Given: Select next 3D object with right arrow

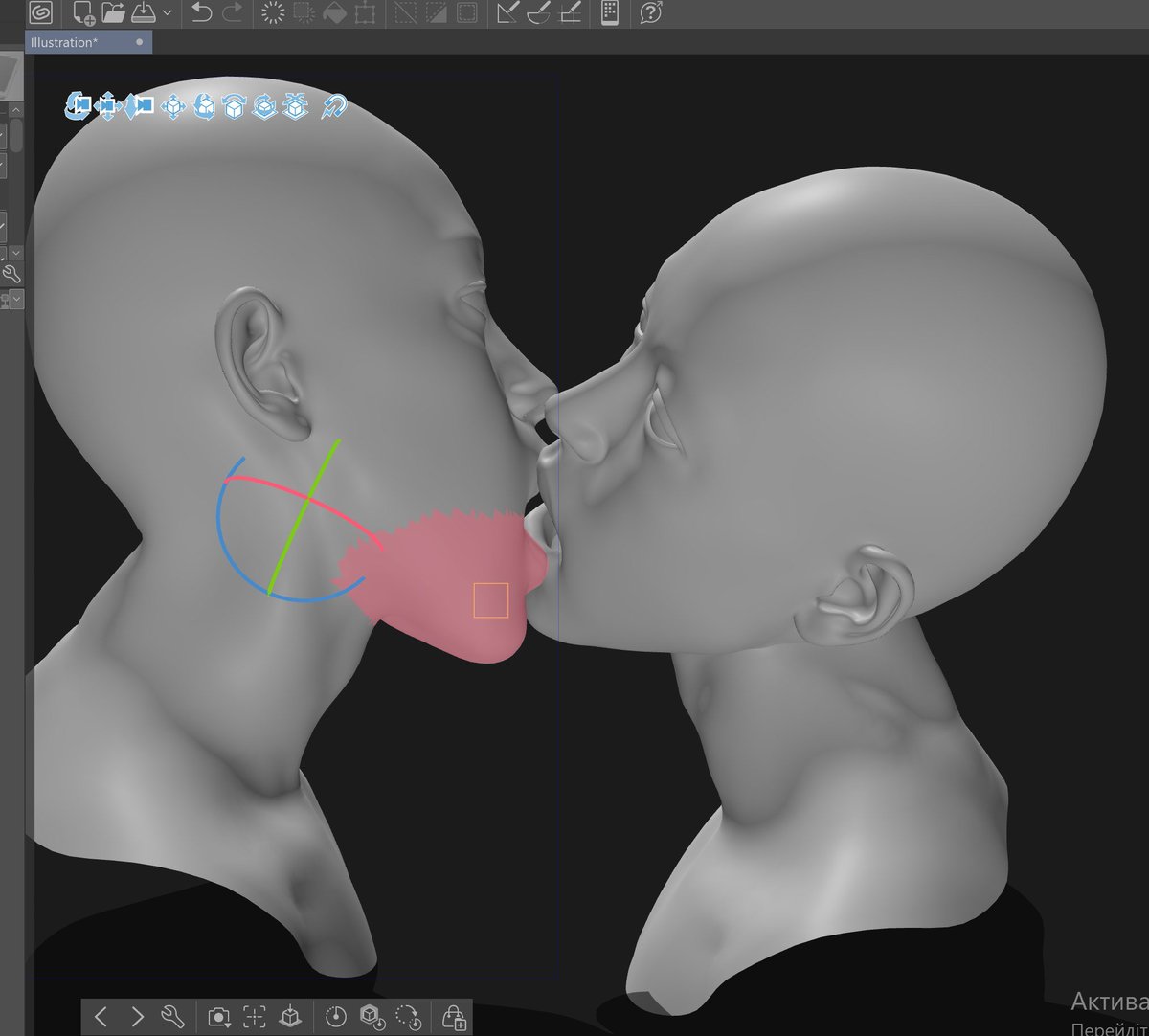Looking at the screenshot, I should click(137, 1016).
